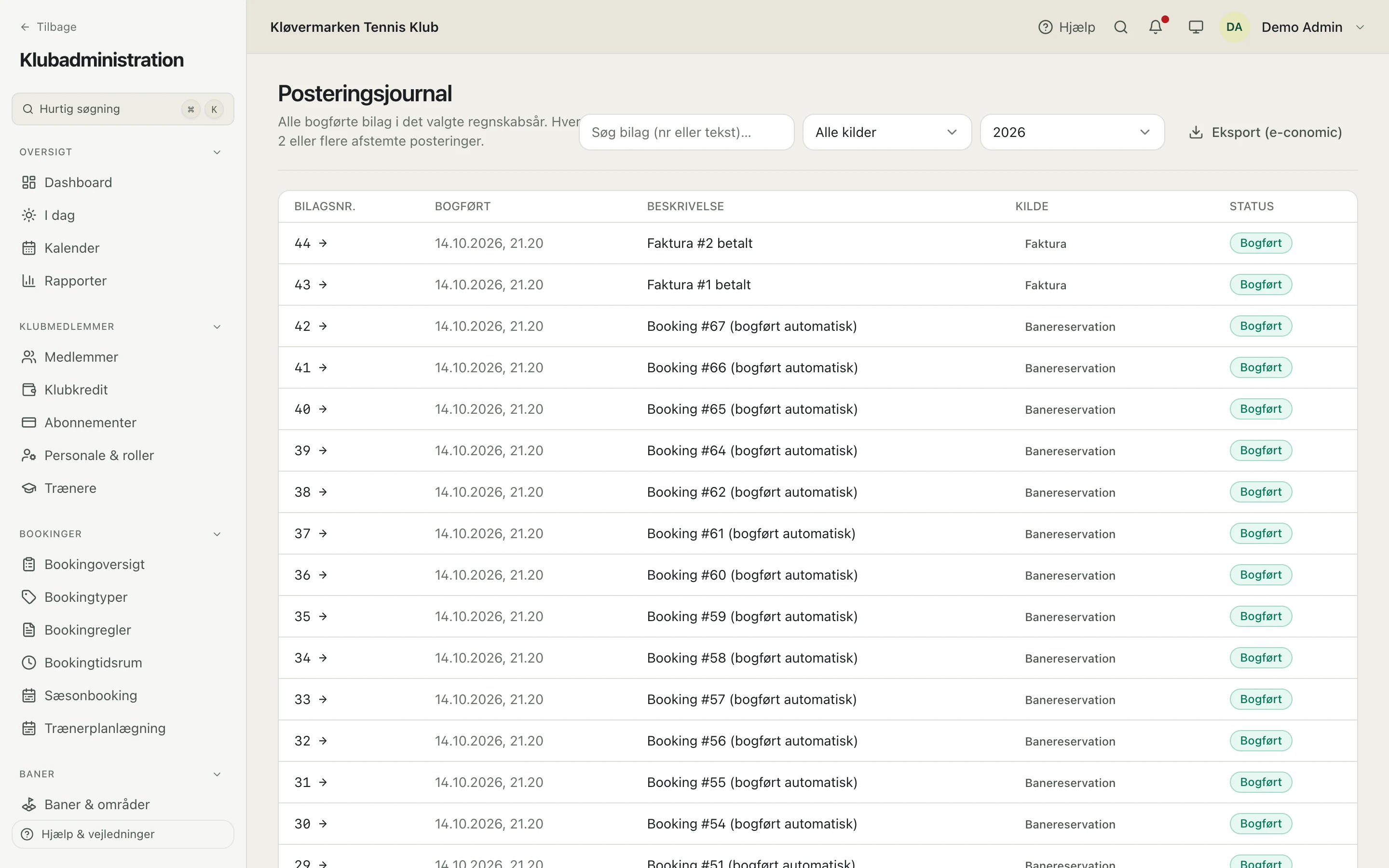Click the Rapporter bar chart icon

tap(29, 281)
